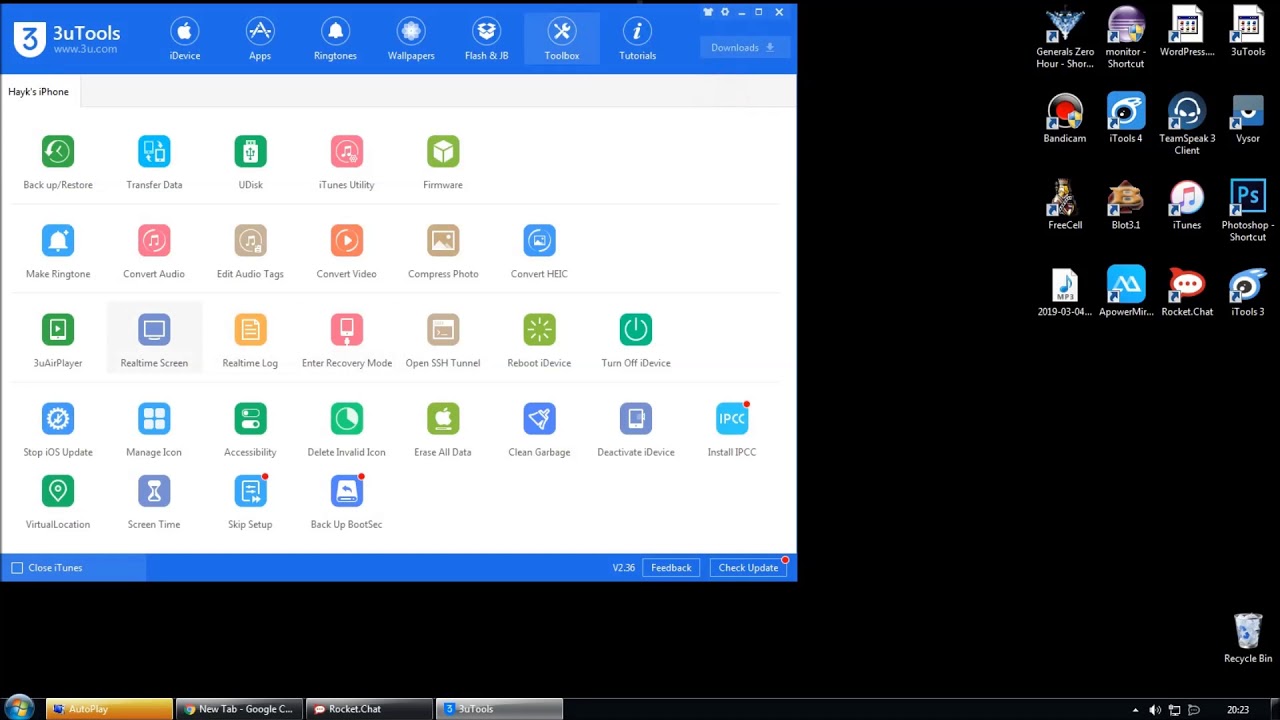The height and width of the screenshot is (720, 1280).
Task: Run Delete Invalid Icon
Action: (346, 430)
